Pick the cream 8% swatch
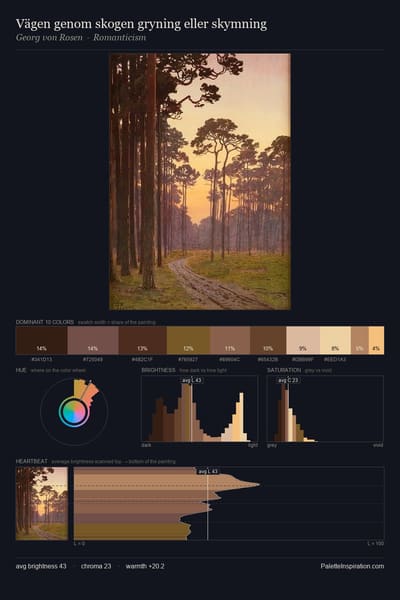 [x=335, y=340]
